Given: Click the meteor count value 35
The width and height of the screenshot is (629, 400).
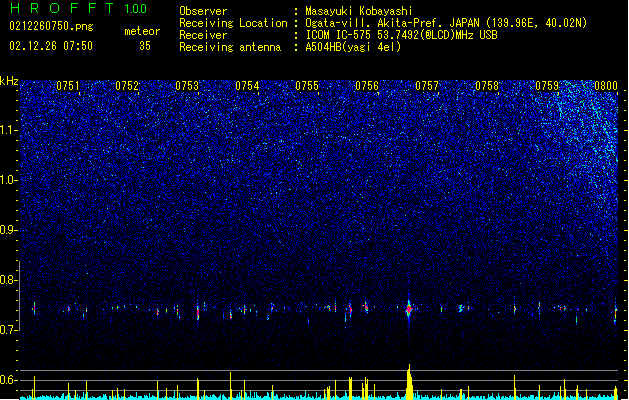Looking at the screenshot, I should tap(145, 46).
